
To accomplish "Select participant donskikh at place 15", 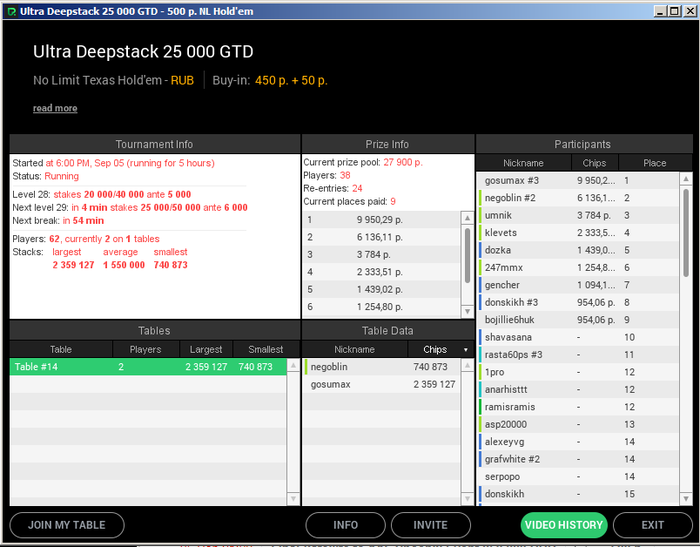I will pyautogui.click(x=579, y=494).
